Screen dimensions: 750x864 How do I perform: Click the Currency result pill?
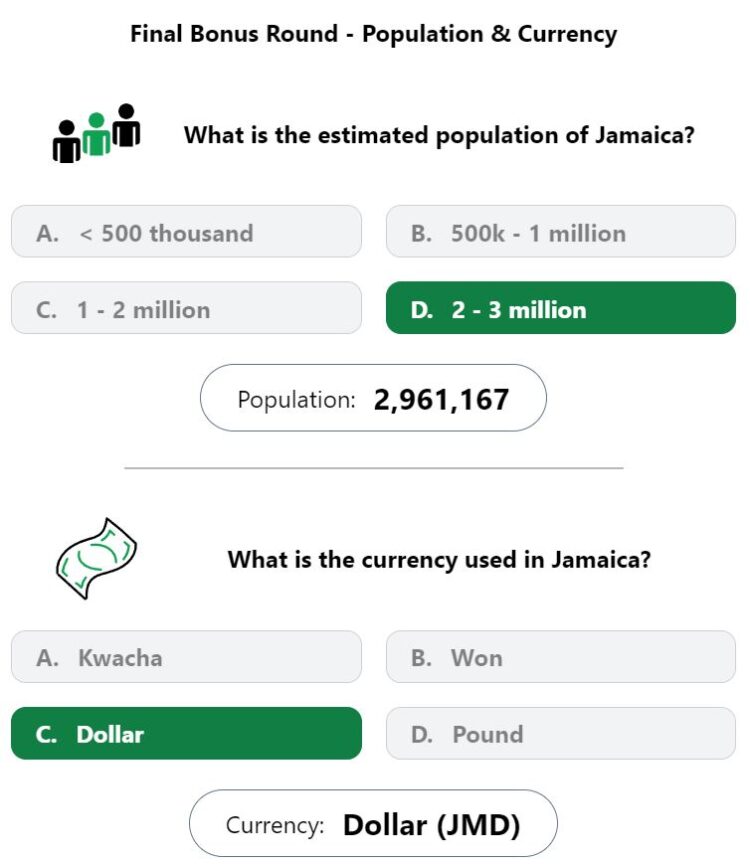point(373,823)
